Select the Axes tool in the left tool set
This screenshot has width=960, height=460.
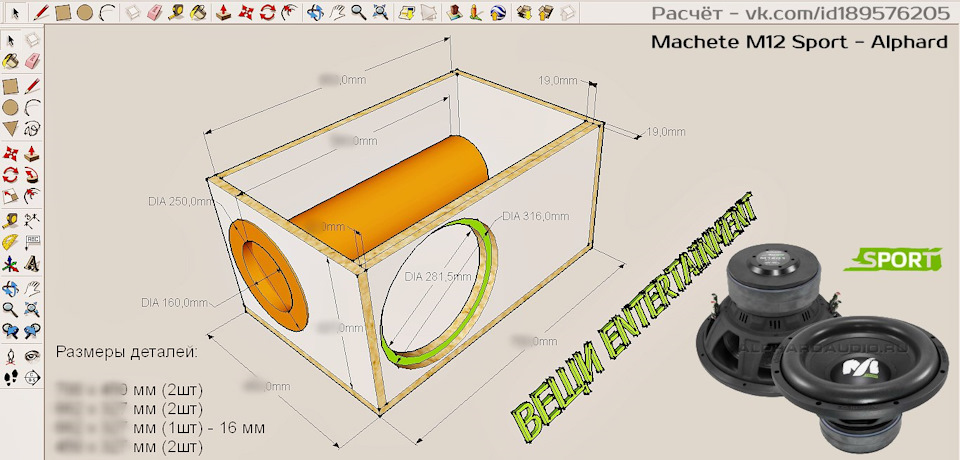click(10, 265)
